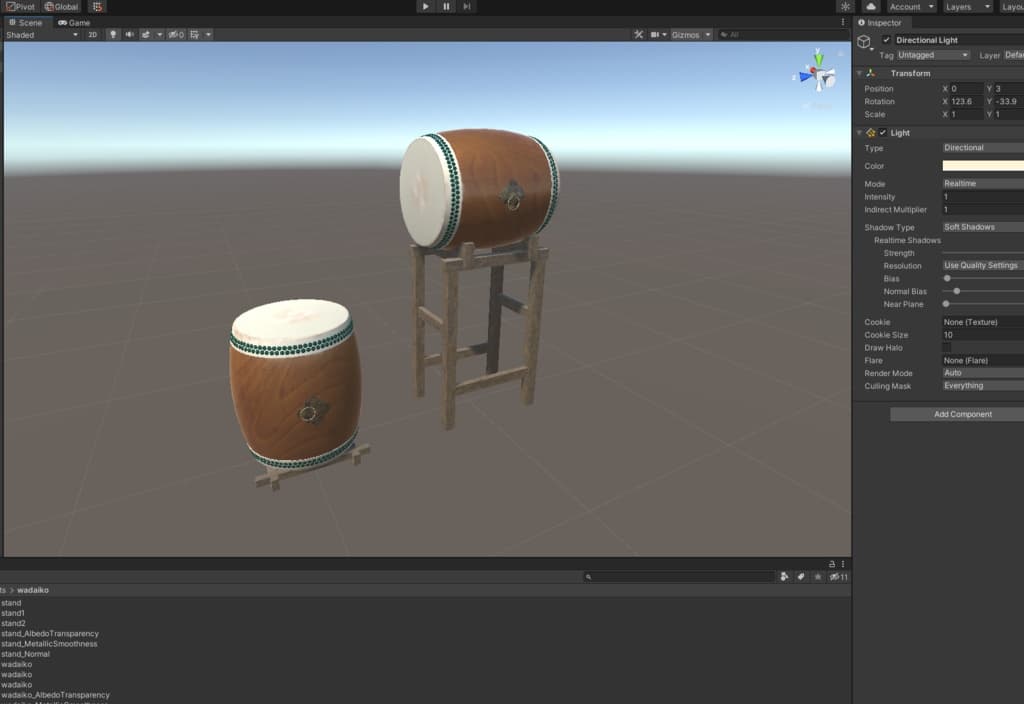Toggle scene lighting with the lightbulb icon
Image resolution: width=1024 pixels, height=704 pixels.
coord(113,34)
